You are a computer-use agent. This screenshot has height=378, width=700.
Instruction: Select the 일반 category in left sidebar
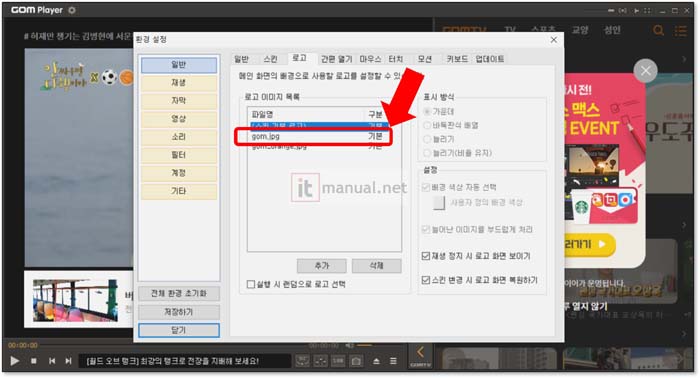tap(179, 65)
